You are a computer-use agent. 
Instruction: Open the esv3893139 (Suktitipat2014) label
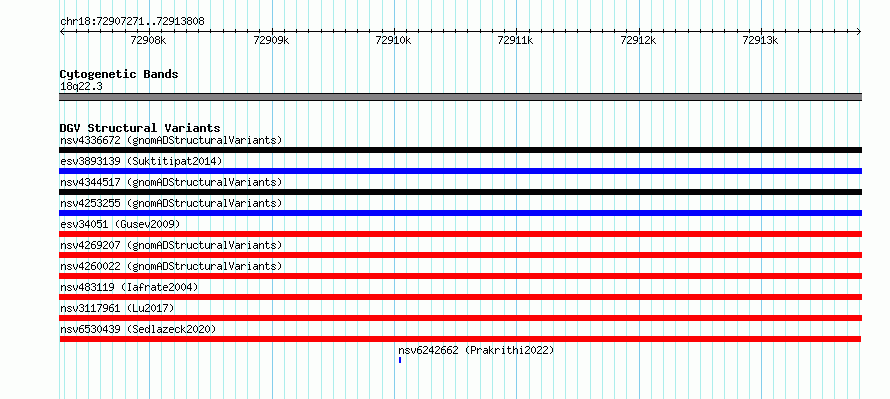[141, 161]
